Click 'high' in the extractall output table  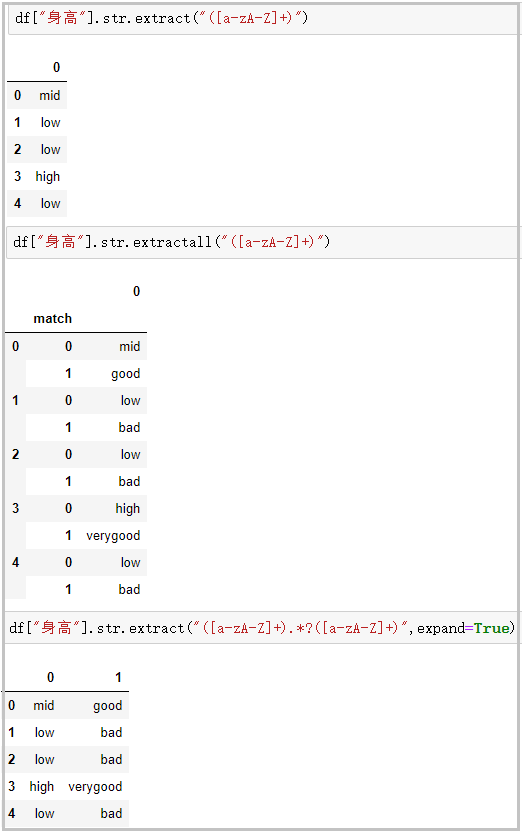click(128, 508)
